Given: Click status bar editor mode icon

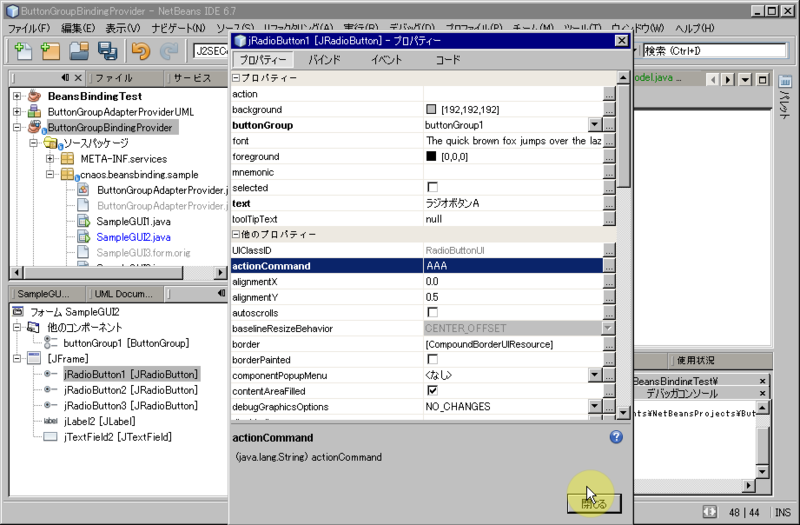Looking at the screenshot, I should point(709,512).
